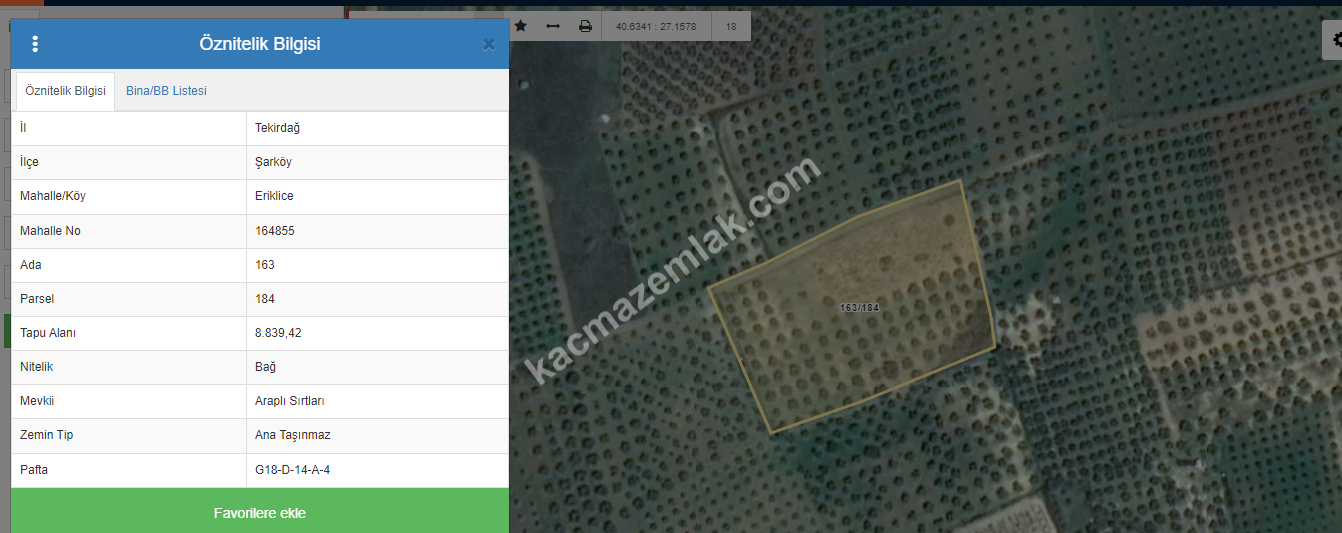Click the coordinates display 40.6341 : 27.1578

(656, 26)
